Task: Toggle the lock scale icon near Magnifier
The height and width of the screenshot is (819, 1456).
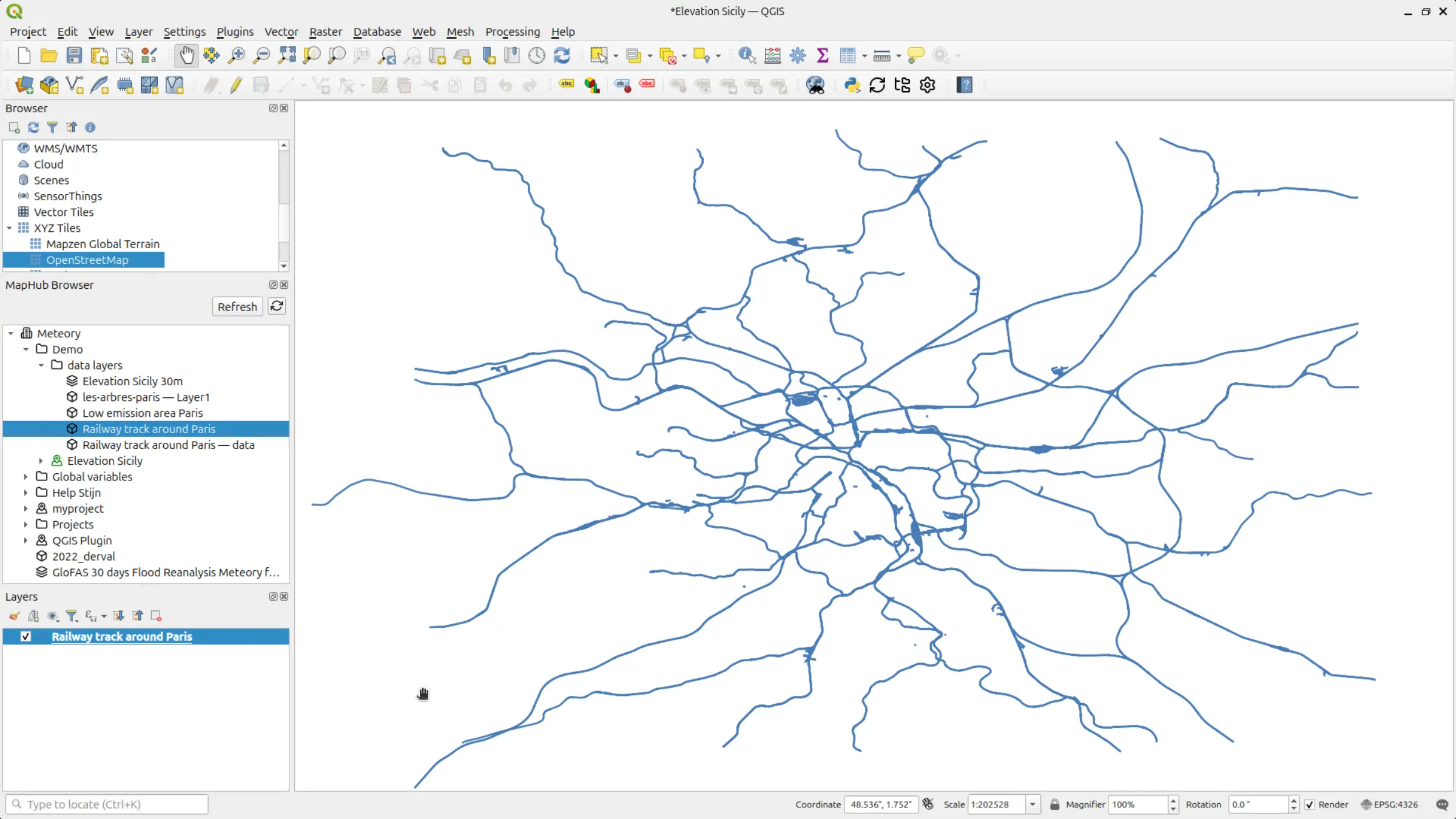Action: 1055,804
